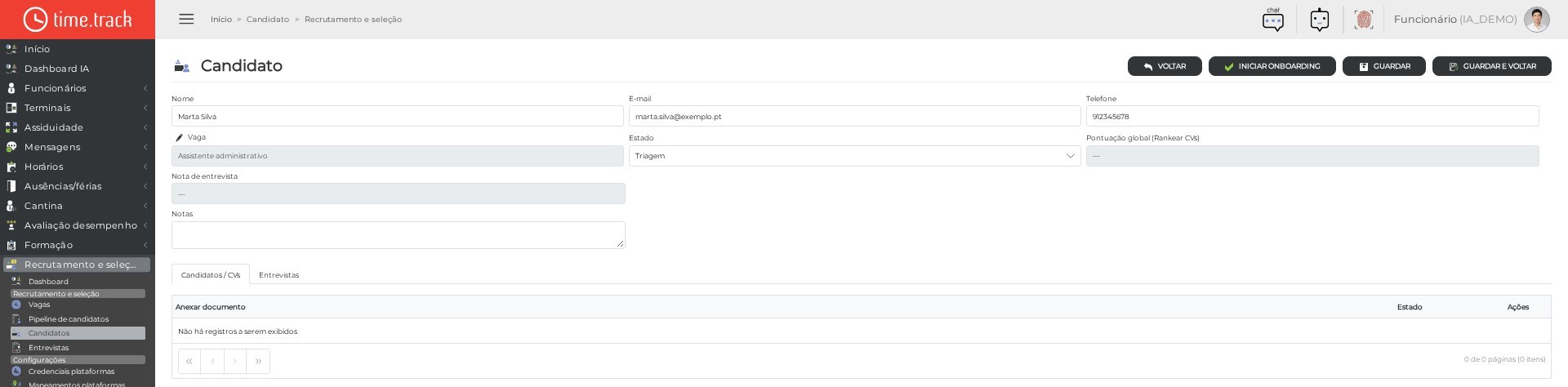
Task: Open the chat bubble icon
Action: [x=1273, y=20]
